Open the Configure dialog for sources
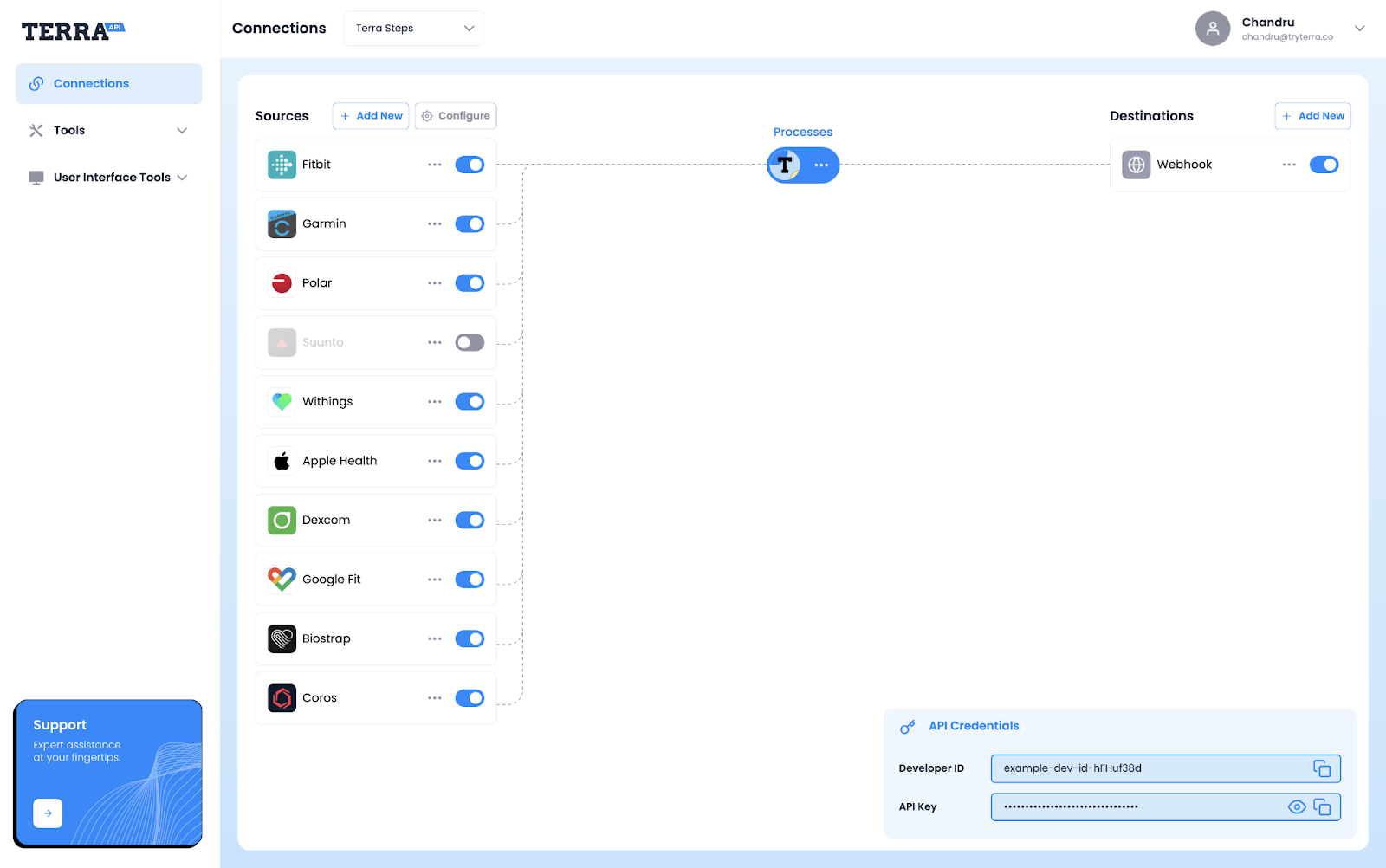The image size is (1386, 868). (x=455, y=115)
